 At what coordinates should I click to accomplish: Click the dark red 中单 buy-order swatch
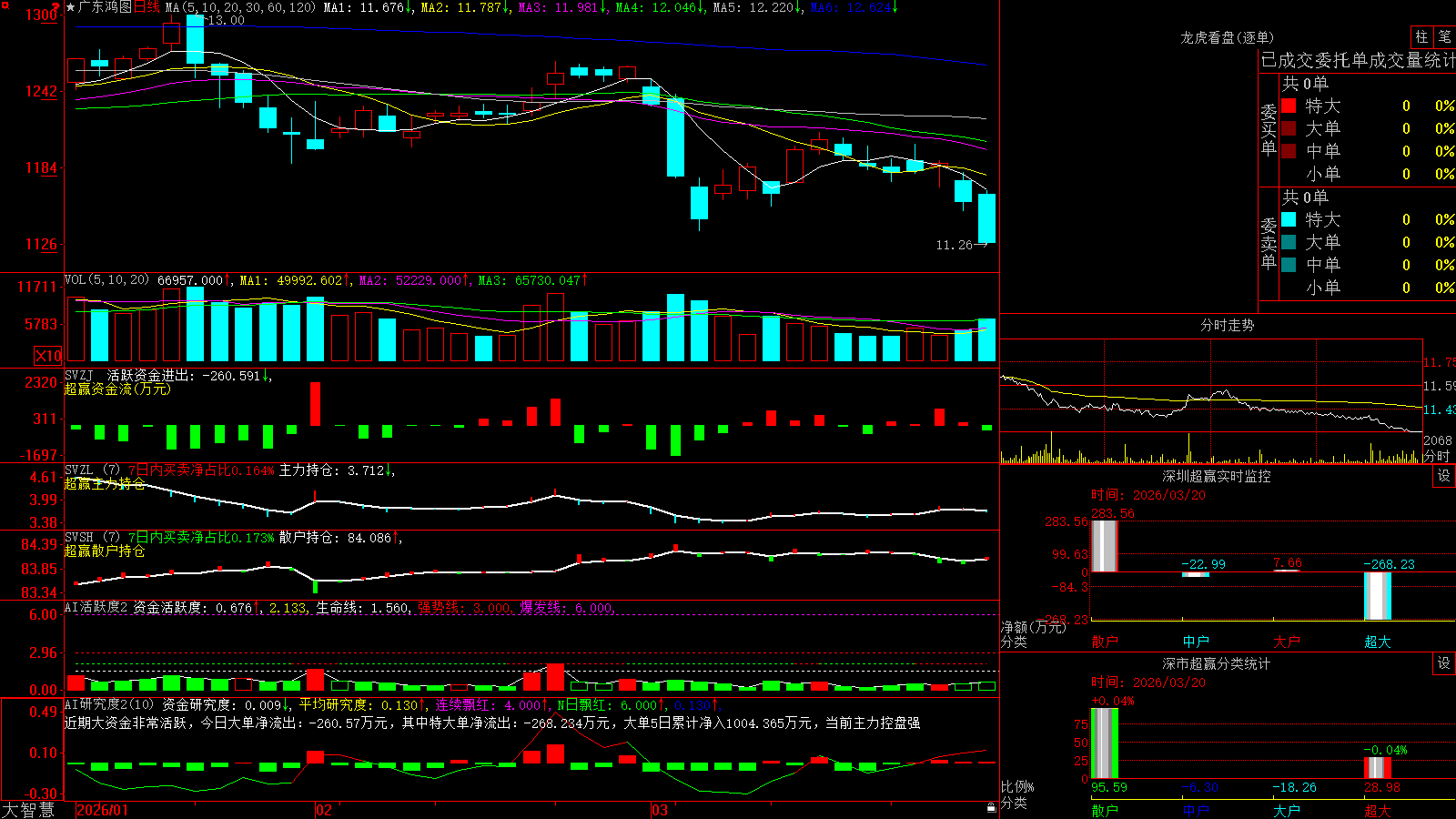[1289, 151]
